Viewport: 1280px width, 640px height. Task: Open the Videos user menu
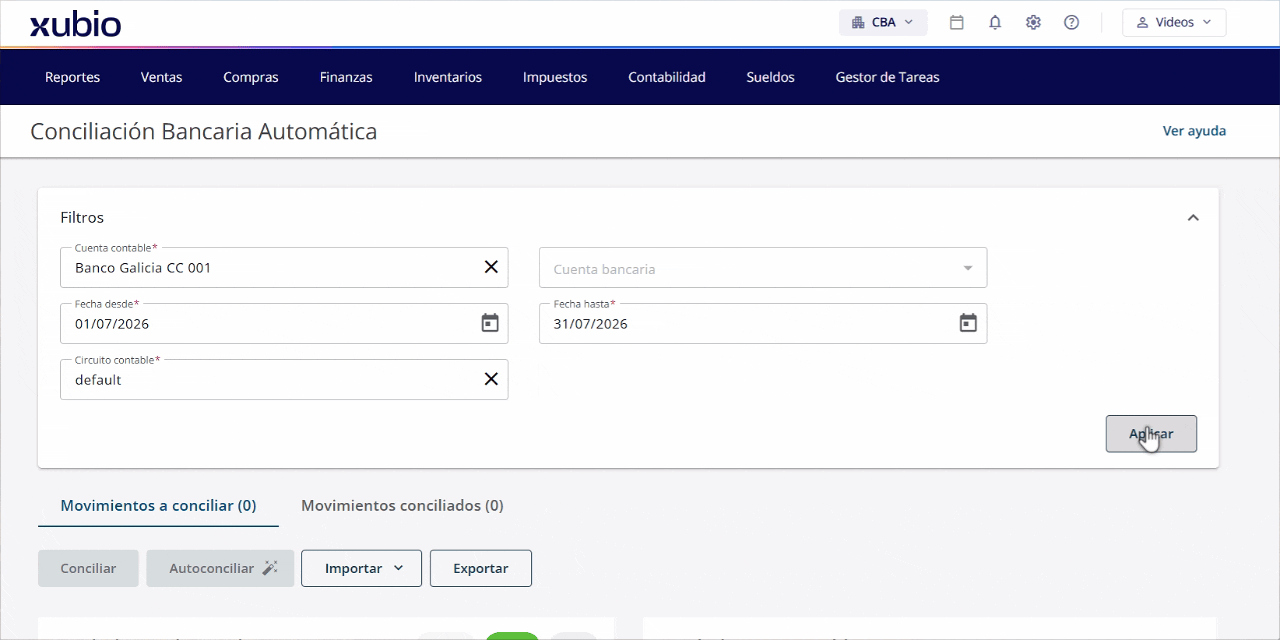(1174, 22)
